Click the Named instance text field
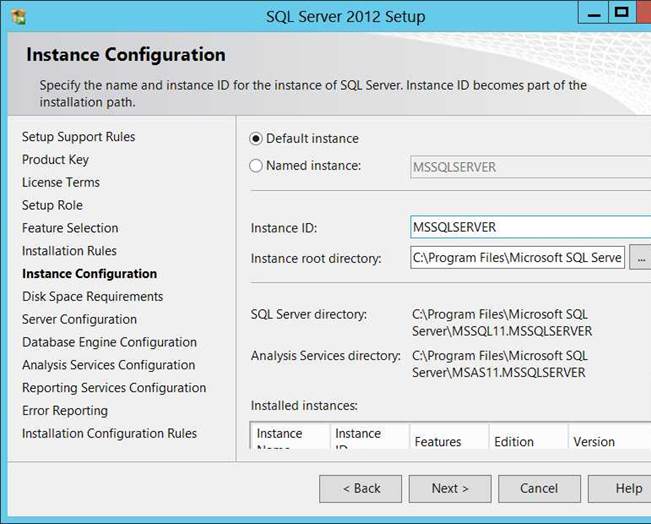The image size is (651, 524). 530,167
